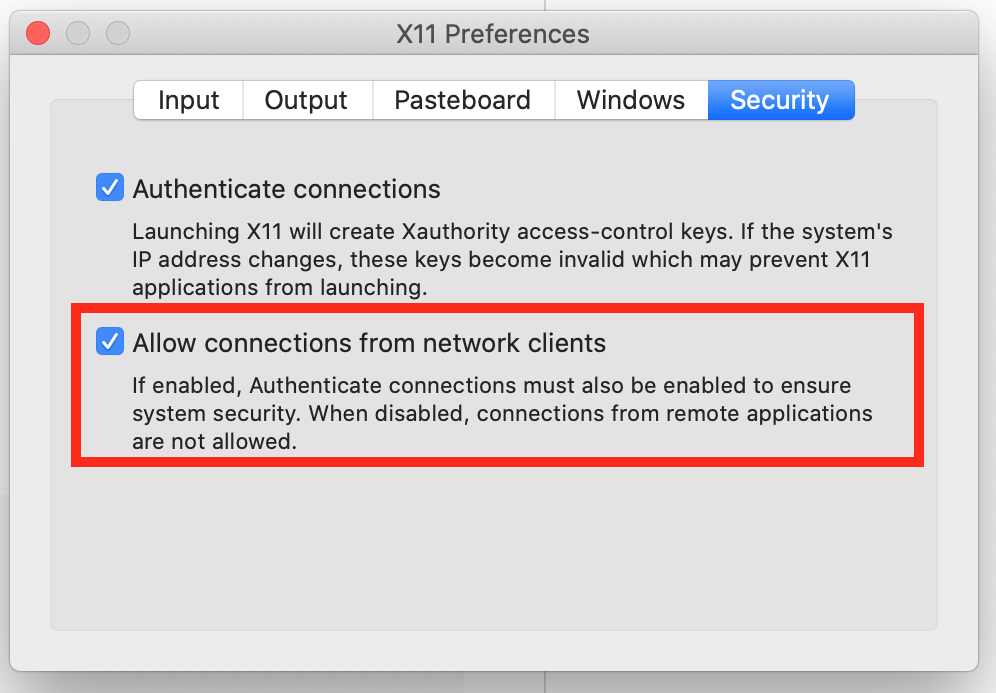Viewport: 996px width, 693px height.
Task: Click the grayed-out zoom window button
Action: coord(118,33)
